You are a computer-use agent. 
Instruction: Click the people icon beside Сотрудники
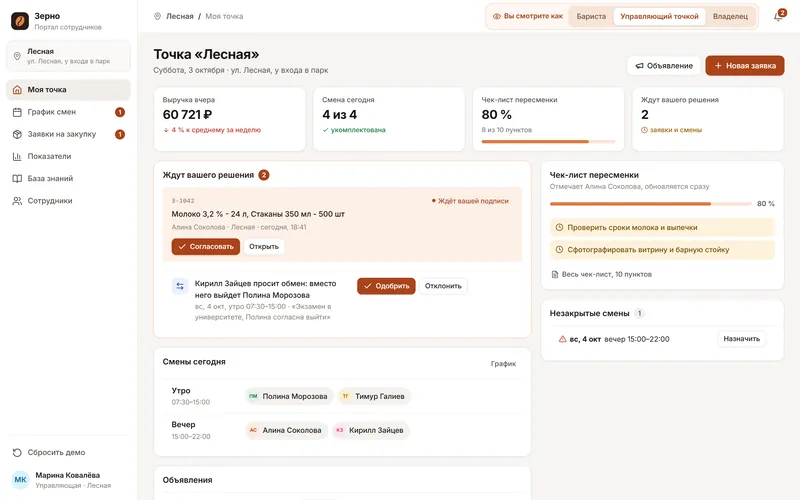tap(17, 201)
